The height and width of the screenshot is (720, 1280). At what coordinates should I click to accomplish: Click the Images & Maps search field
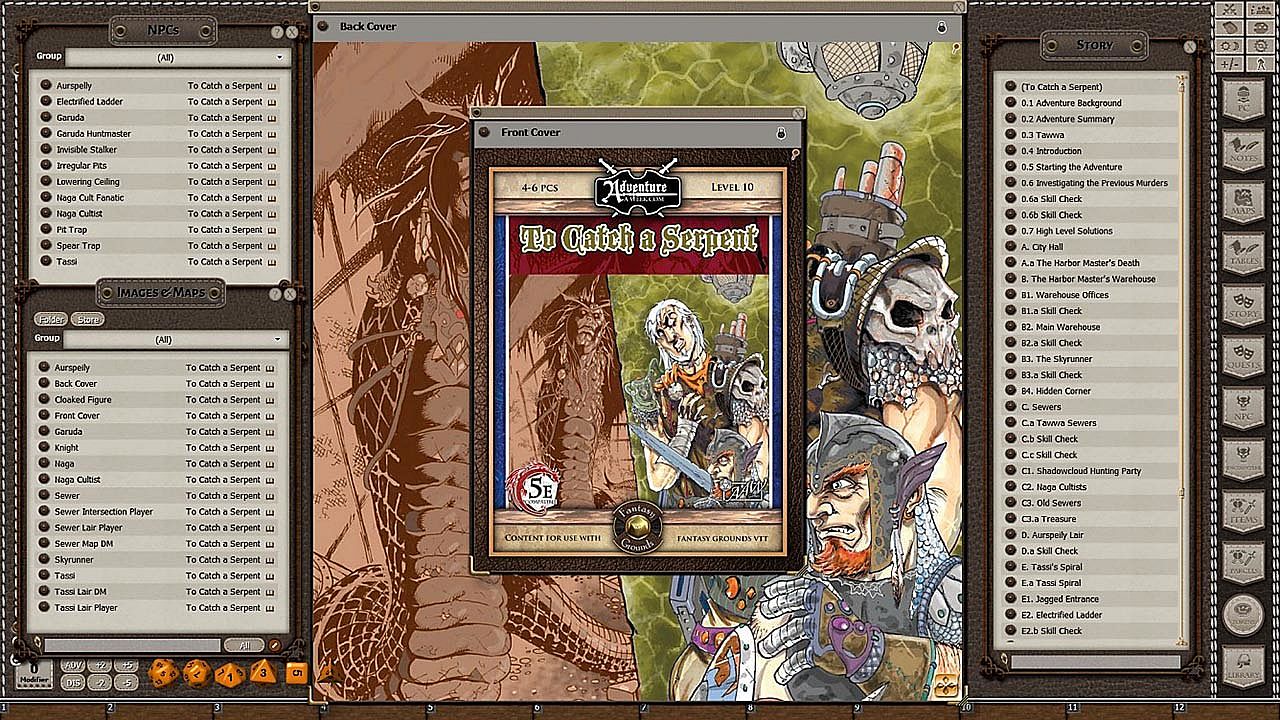pyautogui.click(x=132, y=646)
